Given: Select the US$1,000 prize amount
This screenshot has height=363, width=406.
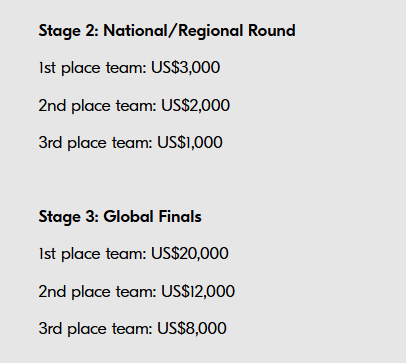Looking at the screenshot, I should [x=190, y=143].
